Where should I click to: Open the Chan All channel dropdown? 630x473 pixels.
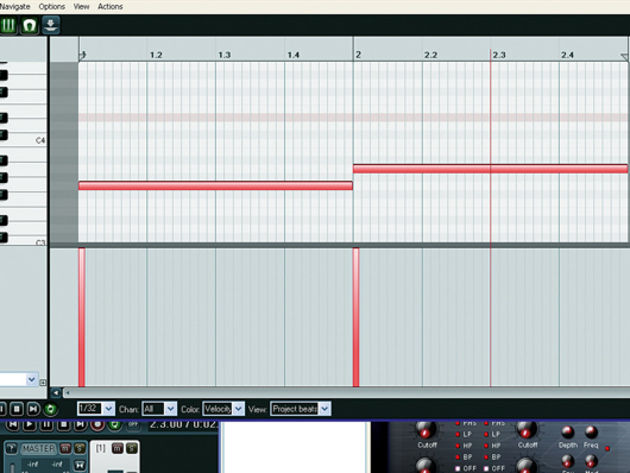[159, 409]
